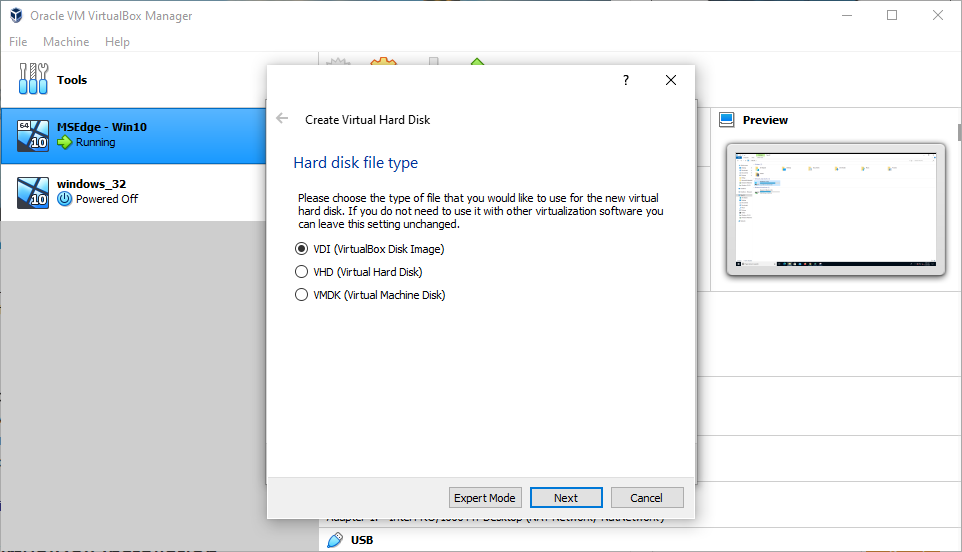The height and width of the screenshot is (552, 962).
Task: Click the MSEdge Win10 OS icon
Action: 33,136
